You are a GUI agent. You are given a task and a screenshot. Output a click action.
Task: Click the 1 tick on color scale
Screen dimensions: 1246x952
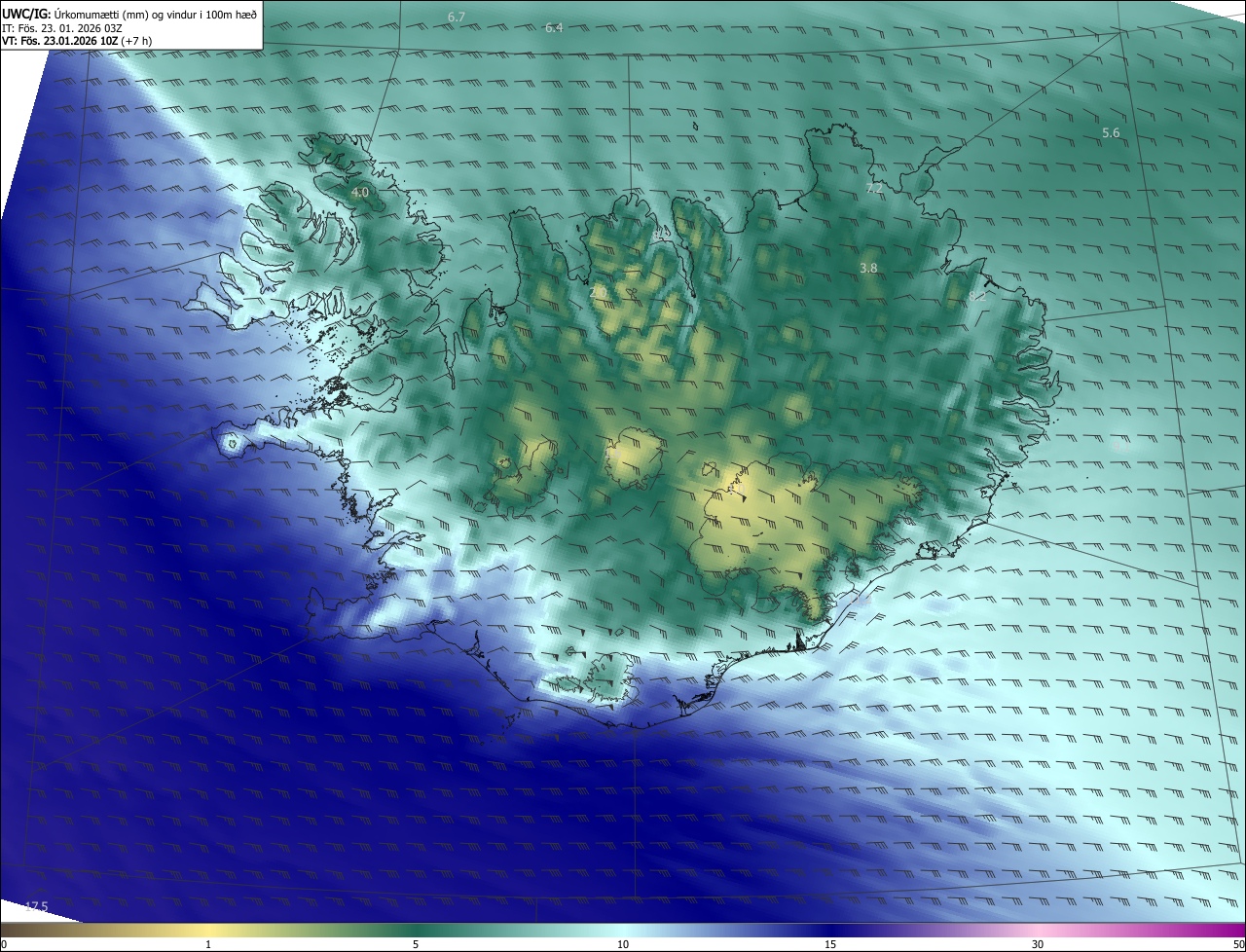[x=208, y=944]
